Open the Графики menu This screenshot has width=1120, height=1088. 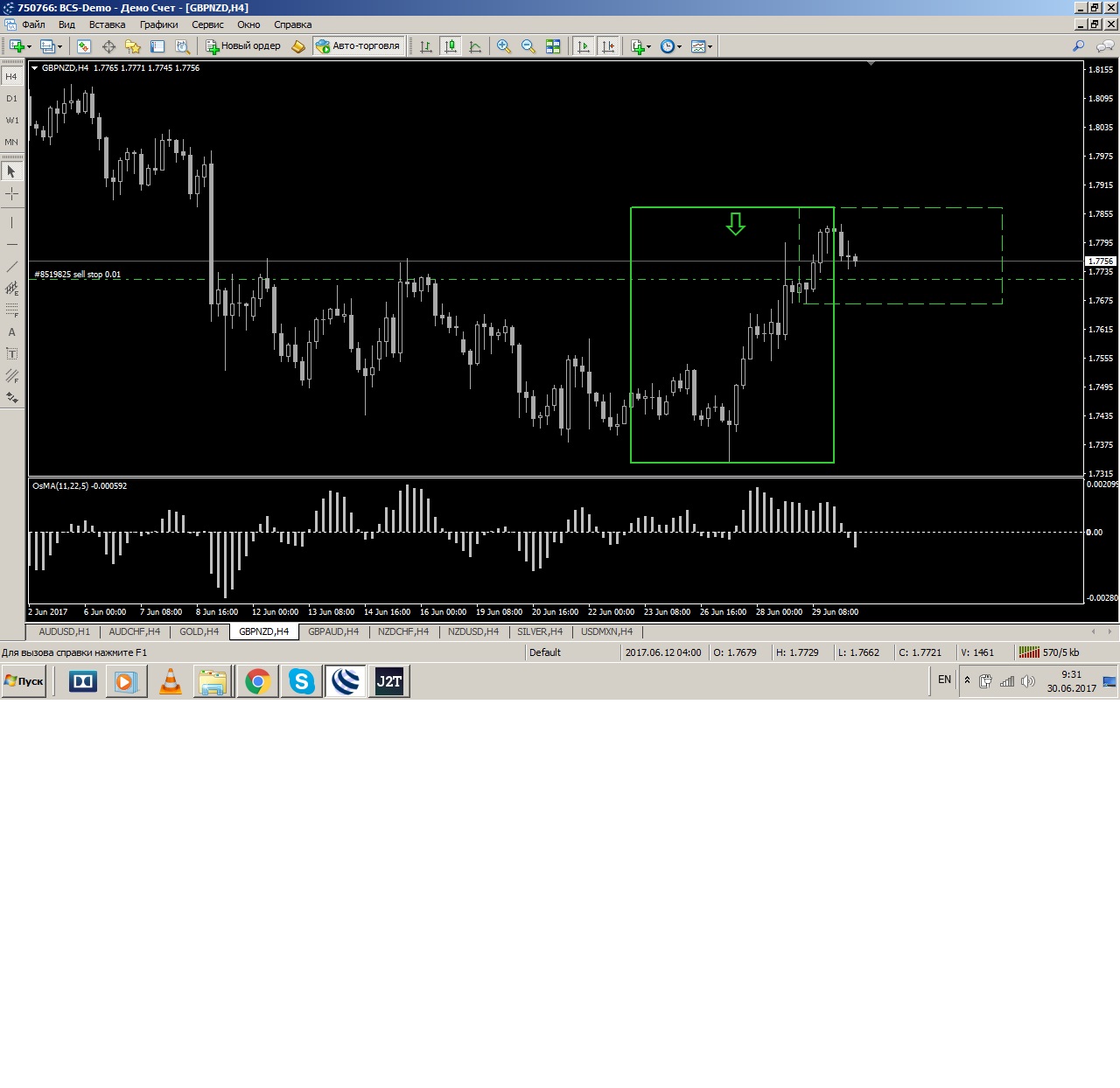point(158,24)
